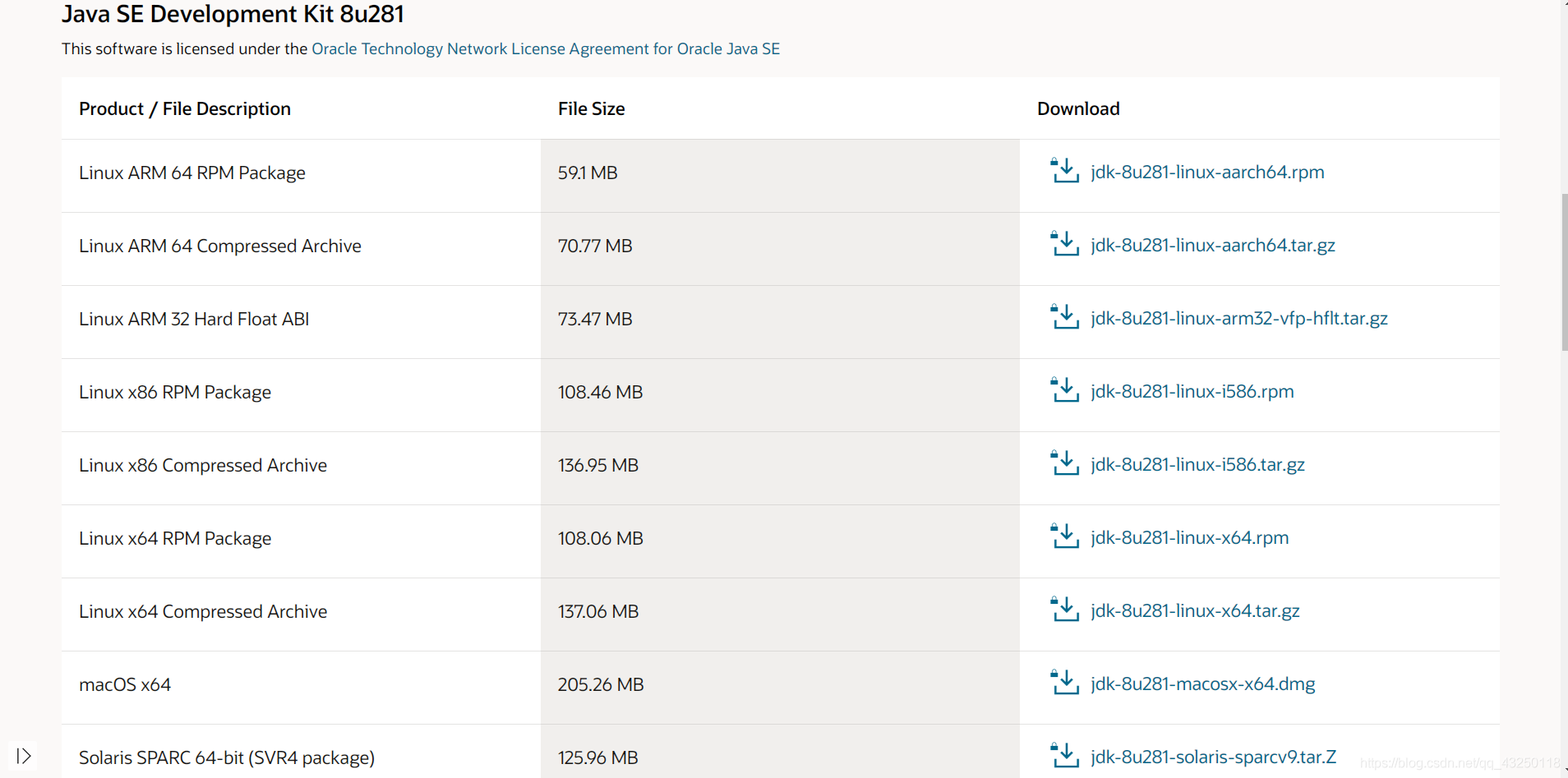Click the vertical page scrollbar thumb
This screenshot has height=778, width=1568.
(x=1564, y=271)
